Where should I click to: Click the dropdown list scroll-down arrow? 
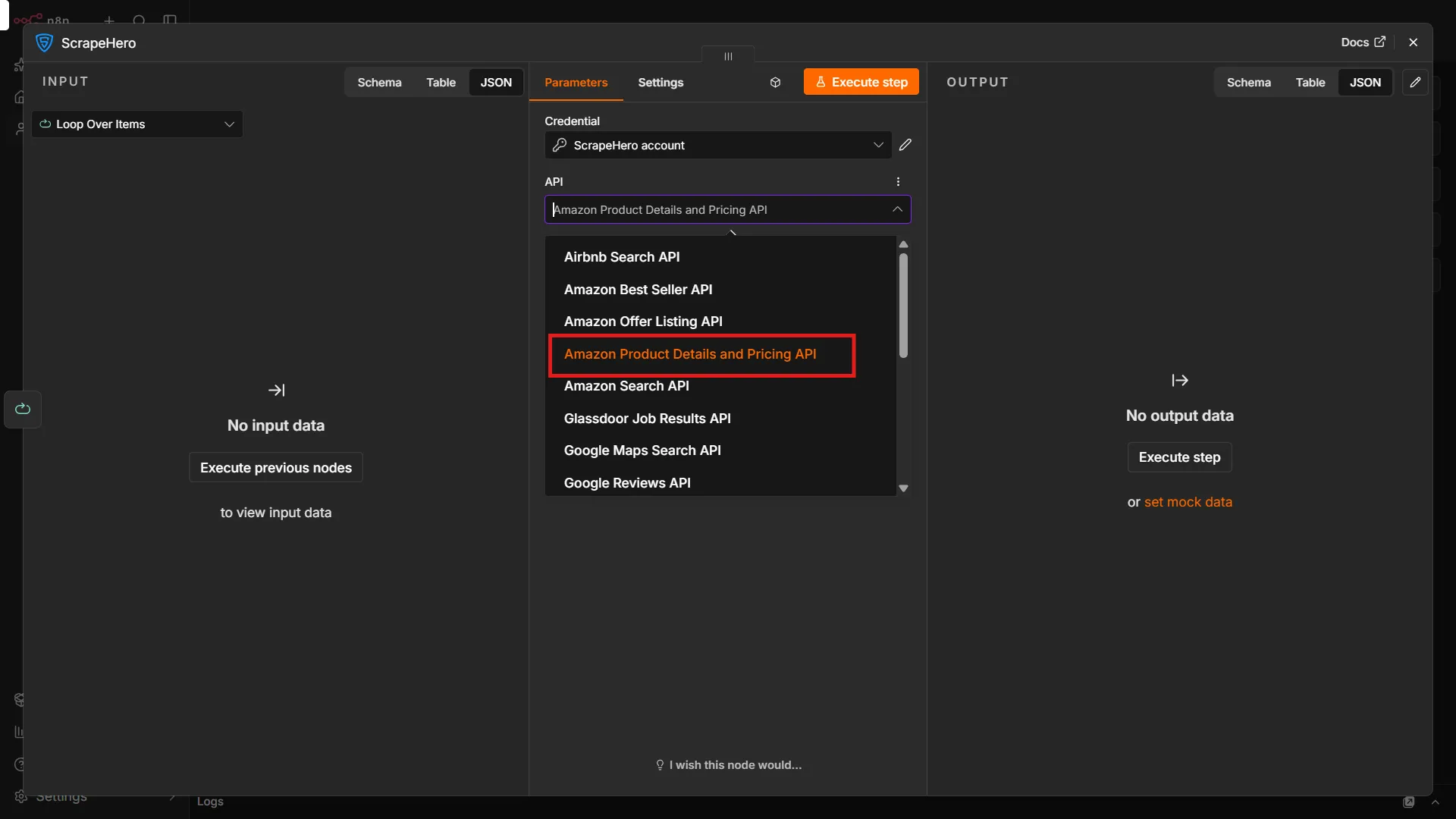pos(903,488)
